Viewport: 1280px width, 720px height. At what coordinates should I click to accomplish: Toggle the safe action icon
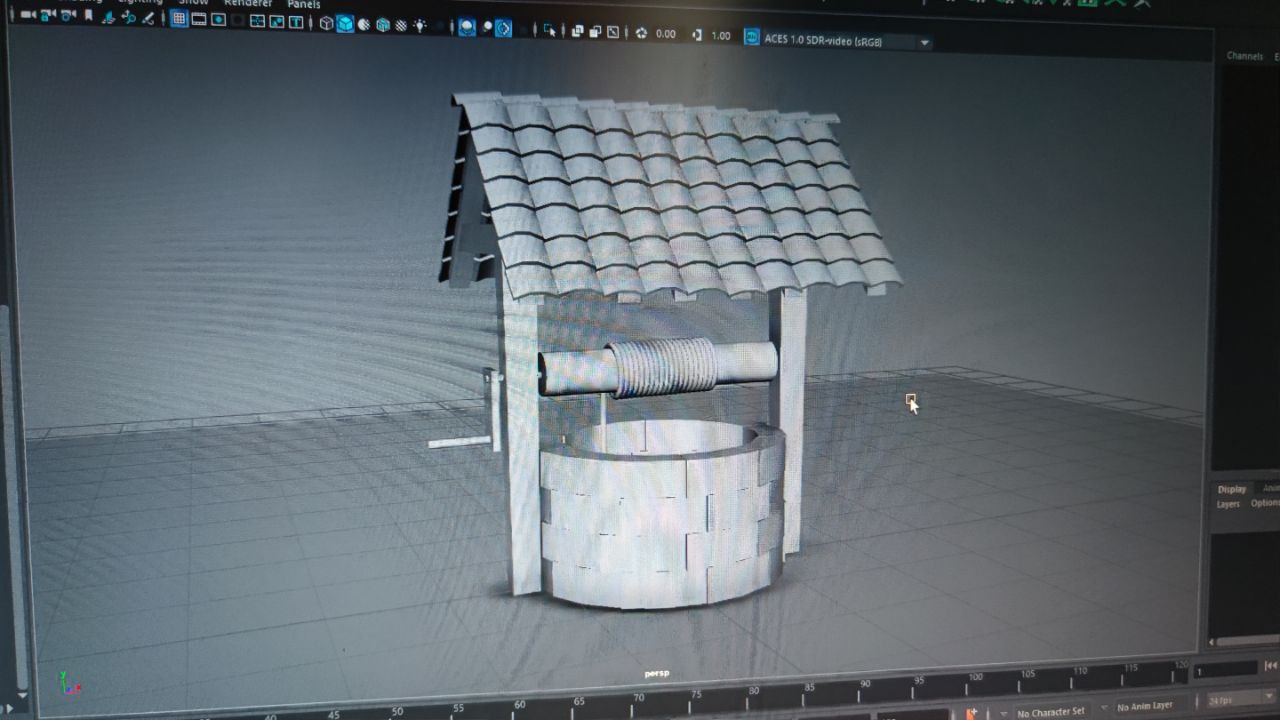pos(277,21)
